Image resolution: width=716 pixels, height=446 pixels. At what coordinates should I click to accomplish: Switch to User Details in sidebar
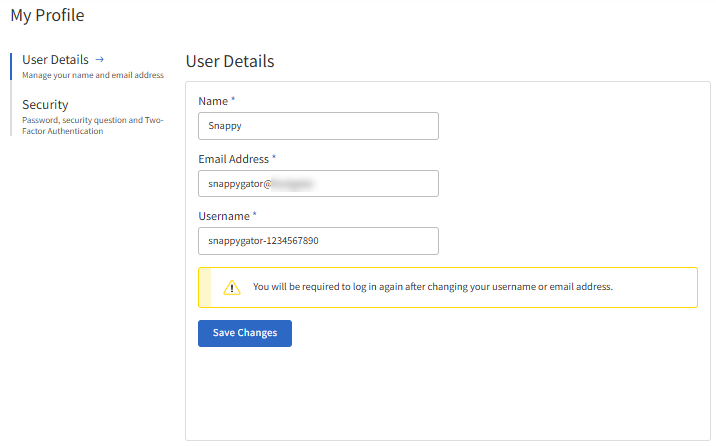[x=56, y=60]
